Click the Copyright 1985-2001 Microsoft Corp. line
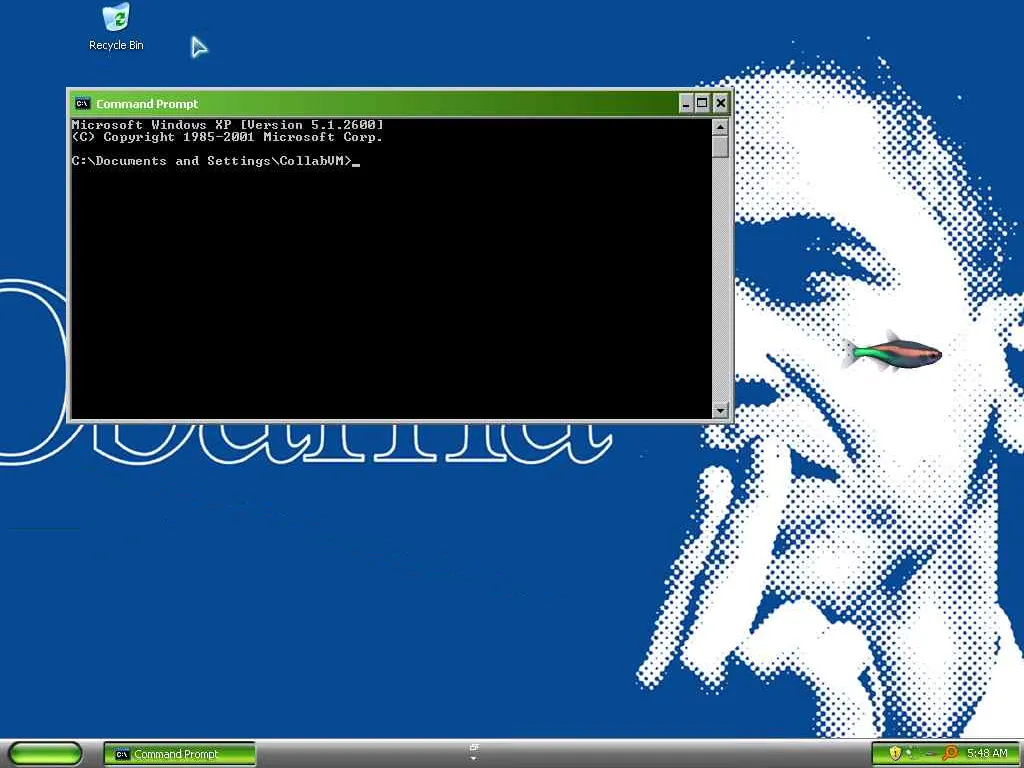1024x768 pixels. [x=227, y=137]
